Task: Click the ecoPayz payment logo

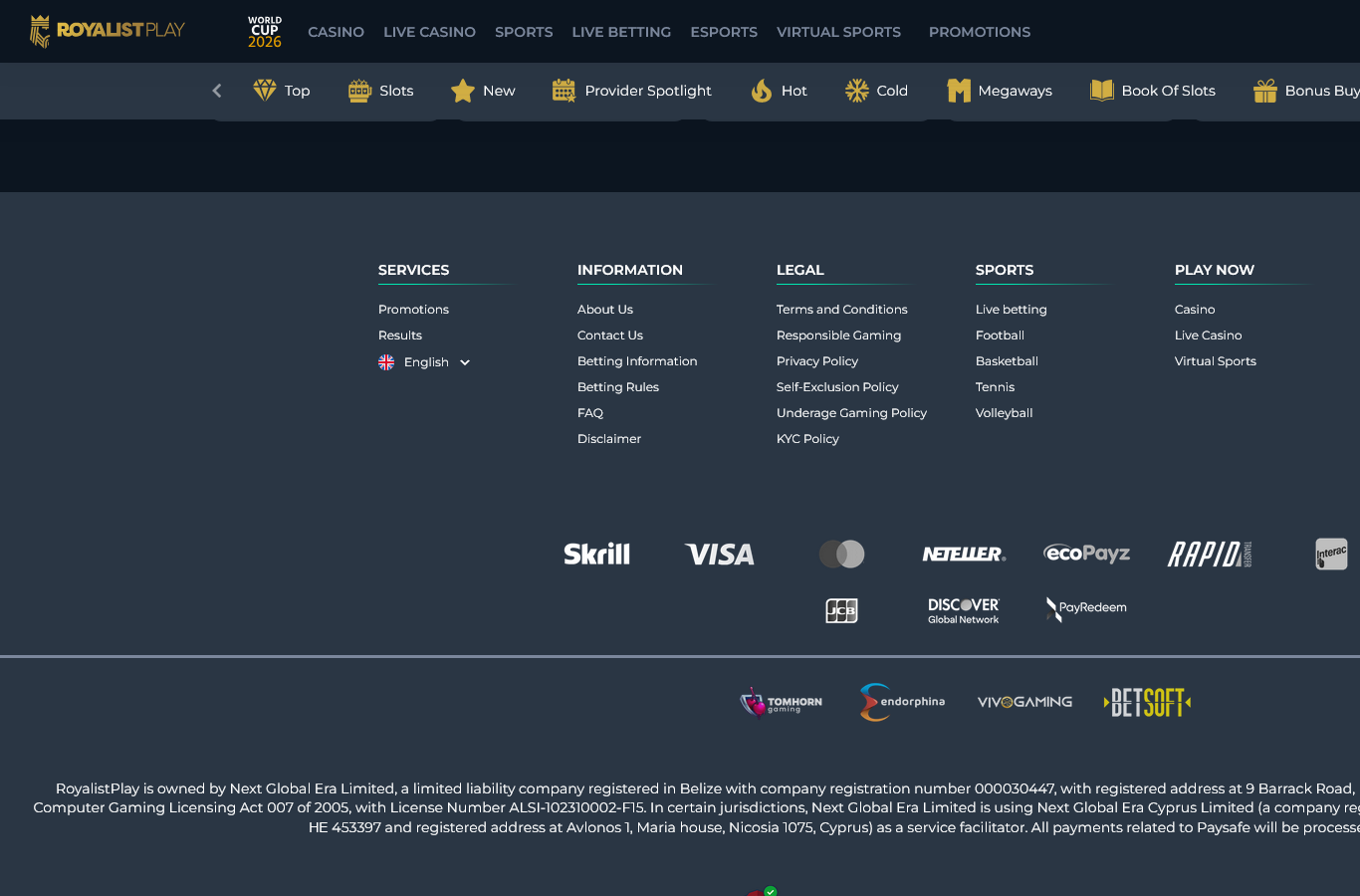Action: [1087, 554]
